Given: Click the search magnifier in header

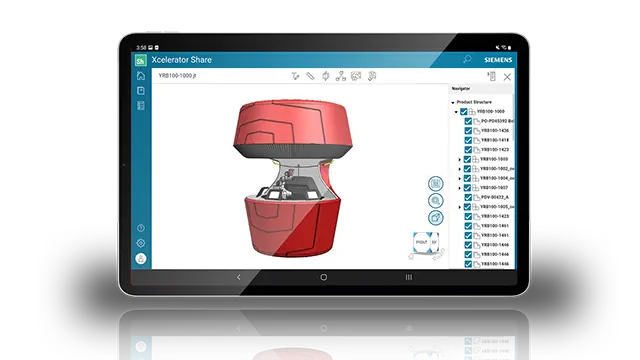Looking at the screenshot, I should pyautogui.click(x=467, y=60).
